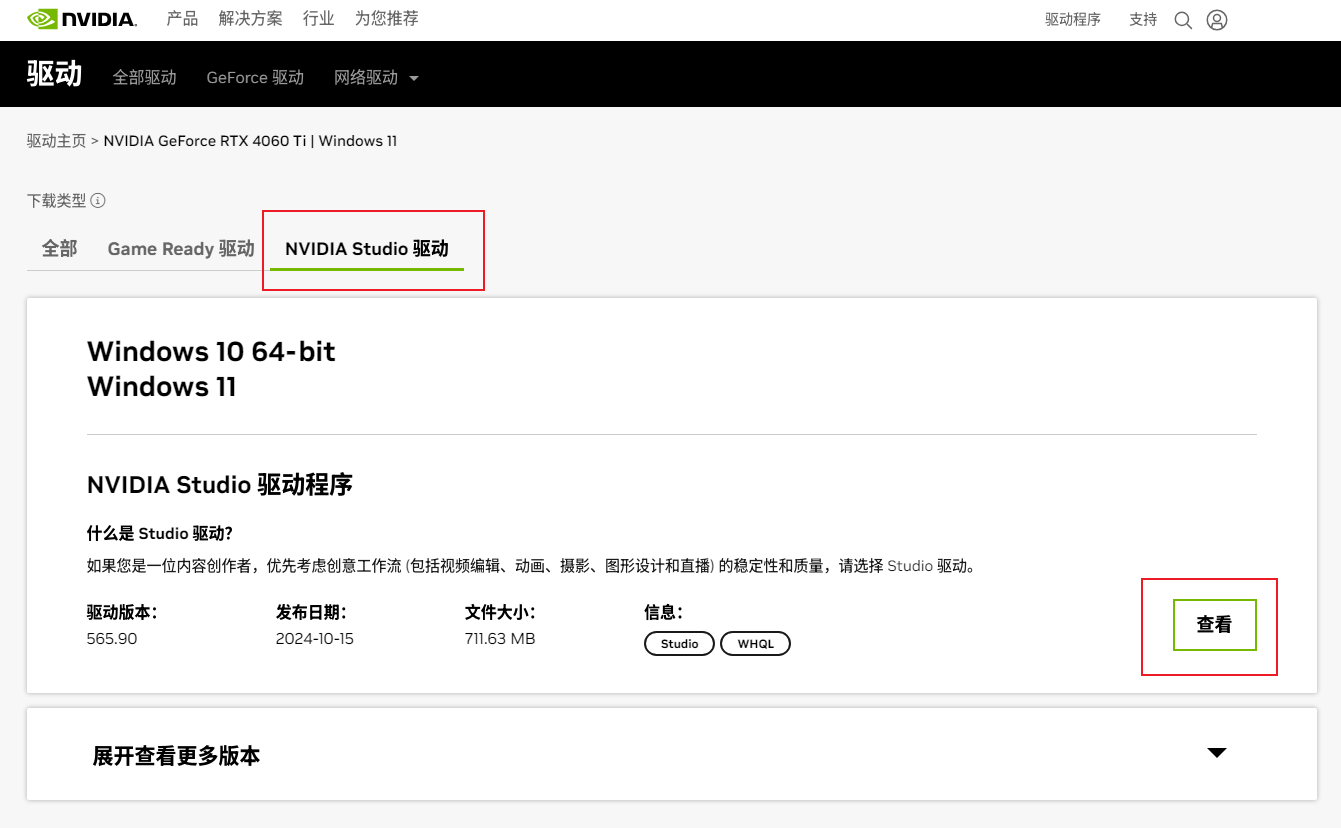Open the 产品 menu
Viewport: 1341px width, 828px height.
[x=182, y=19]
